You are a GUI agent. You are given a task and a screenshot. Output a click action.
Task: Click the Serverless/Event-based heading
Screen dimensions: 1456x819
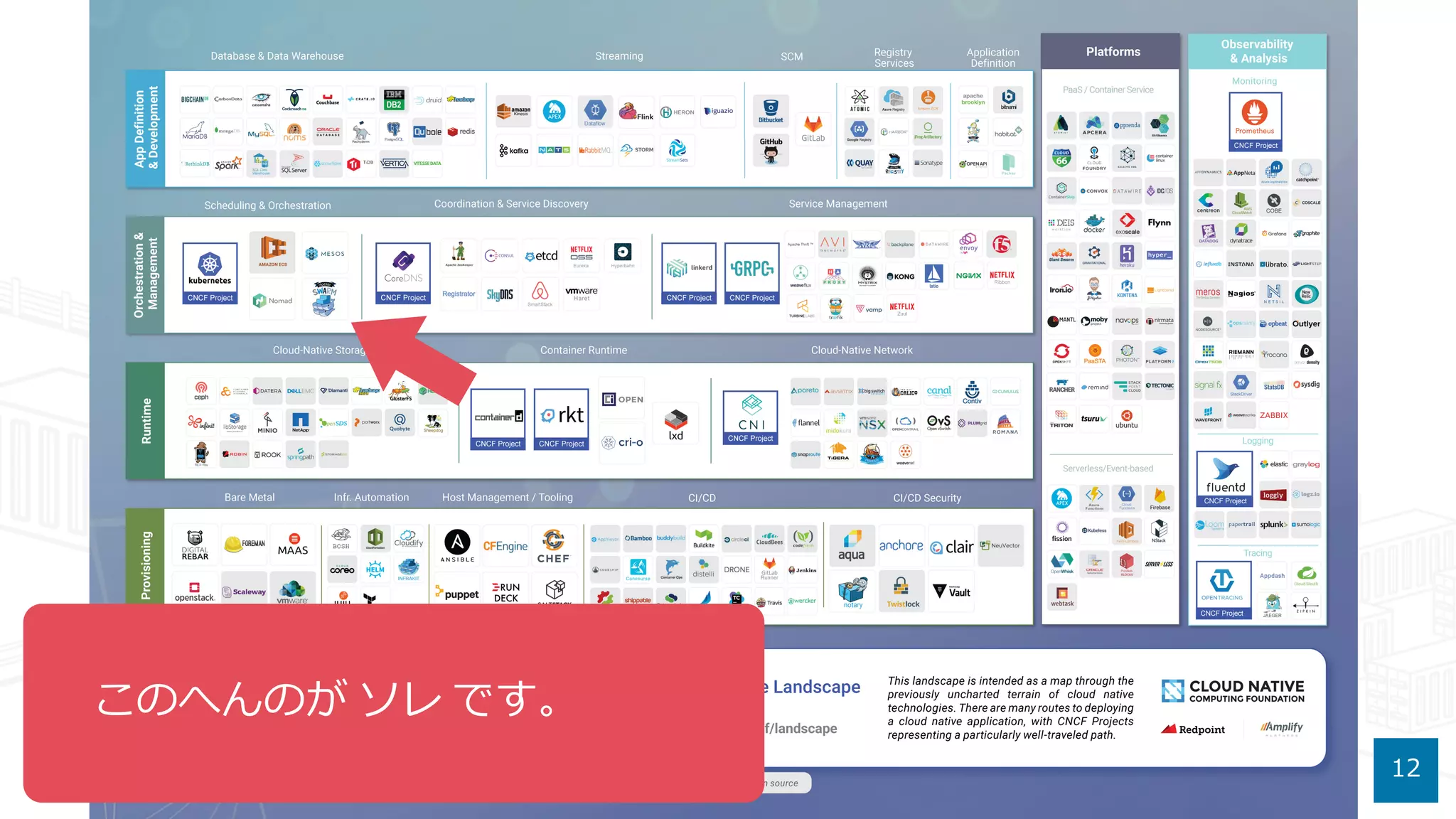coord(1108,469)
